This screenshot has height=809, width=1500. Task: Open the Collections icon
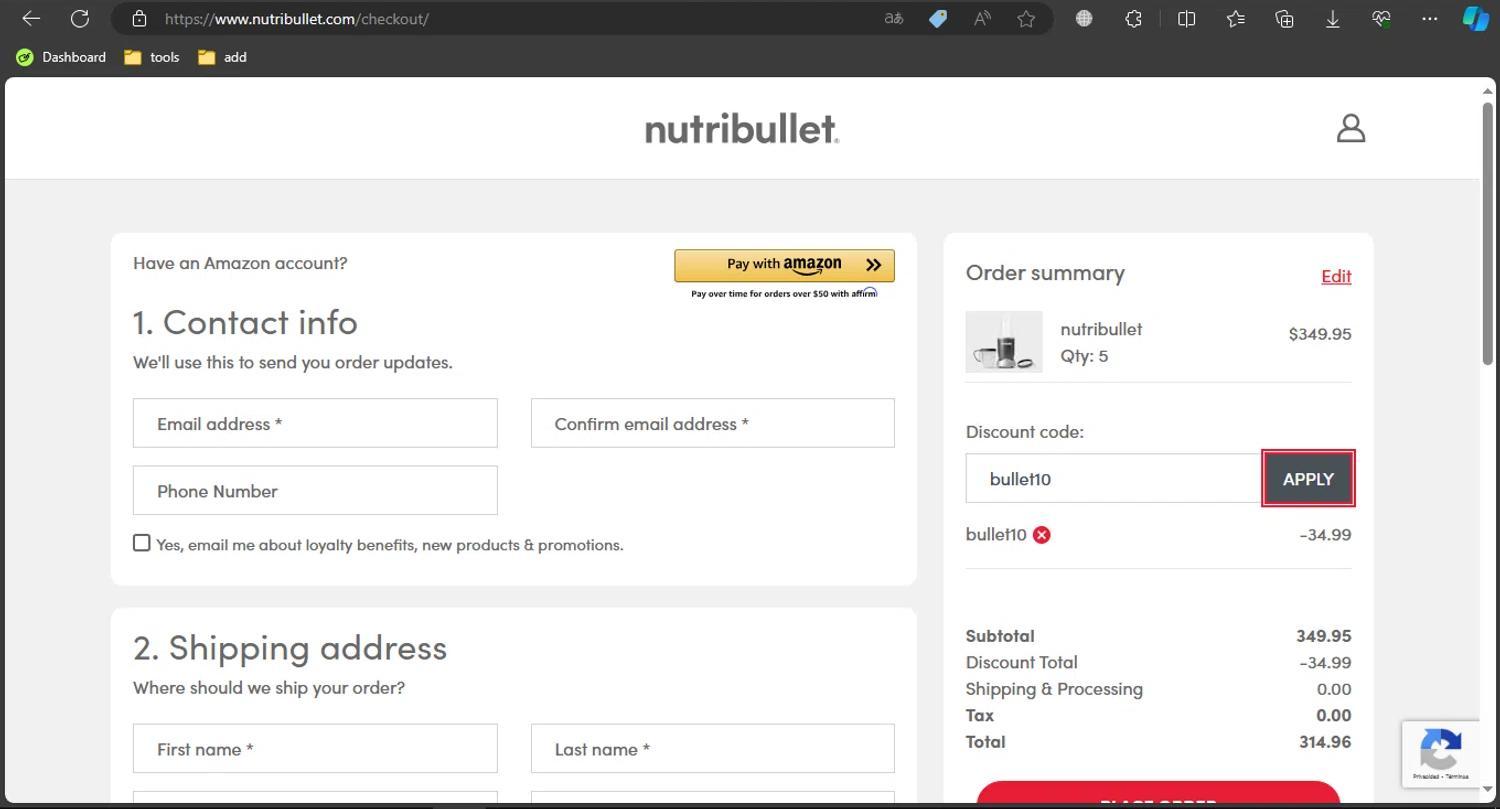1284,18
